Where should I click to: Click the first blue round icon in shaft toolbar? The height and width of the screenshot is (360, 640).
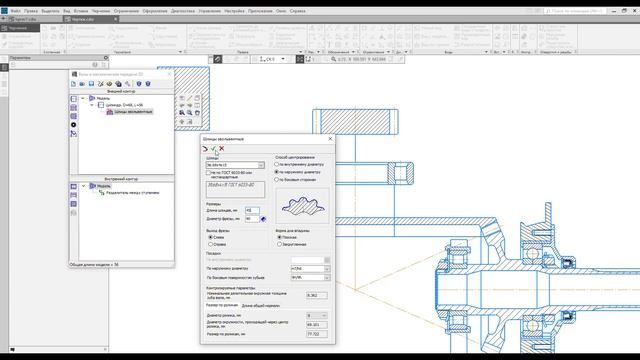[139, 84]
